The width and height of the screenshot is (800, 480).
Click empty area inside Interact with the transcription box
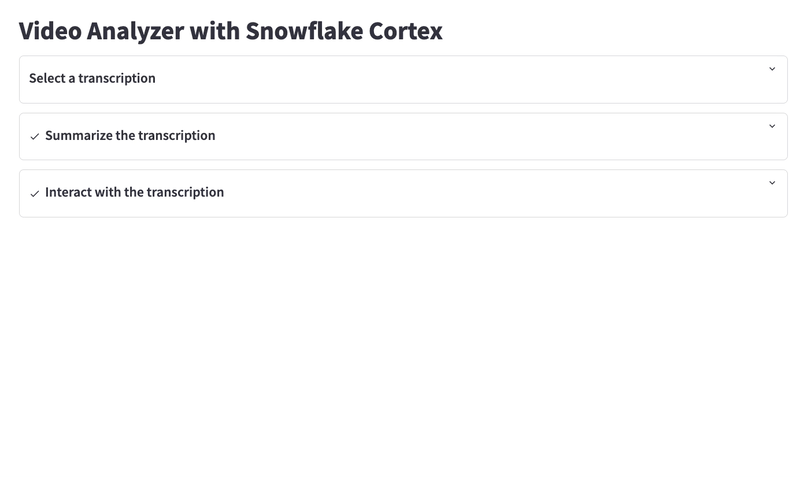coord(459,193)
